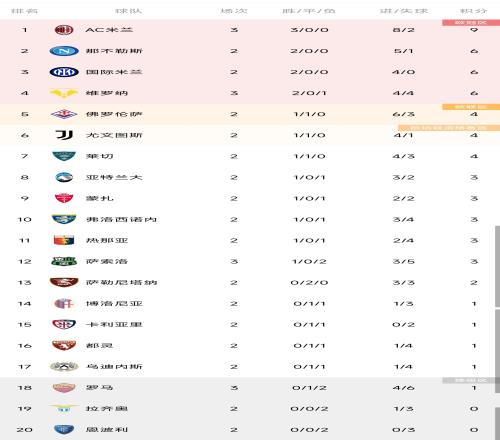This screenshot has height=440, width=500.
Task: Click the AC米兰 team logo
Action: pyautogui.click(x=64, y=30)
